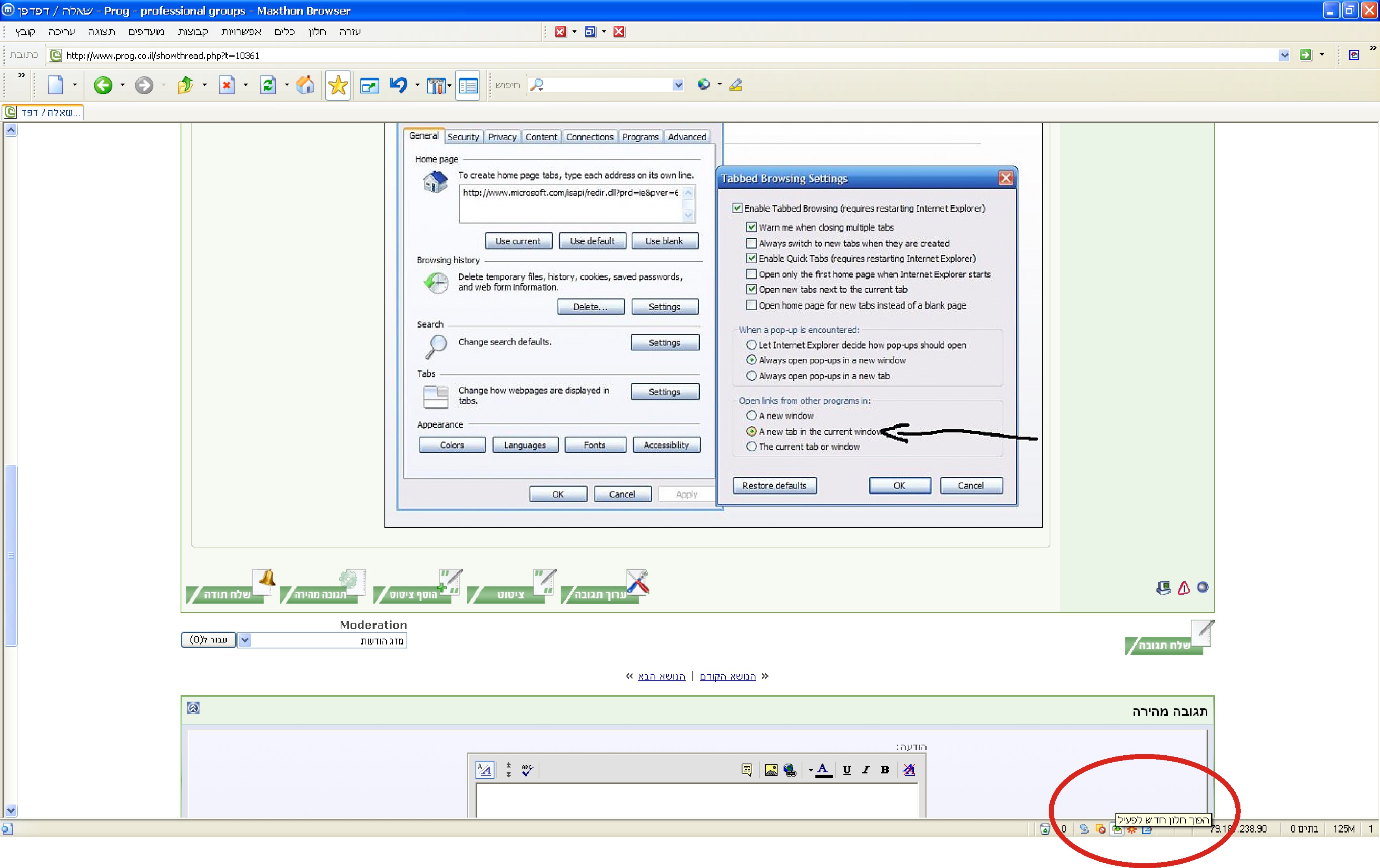Open the 'מועדפים' menu

145,32
